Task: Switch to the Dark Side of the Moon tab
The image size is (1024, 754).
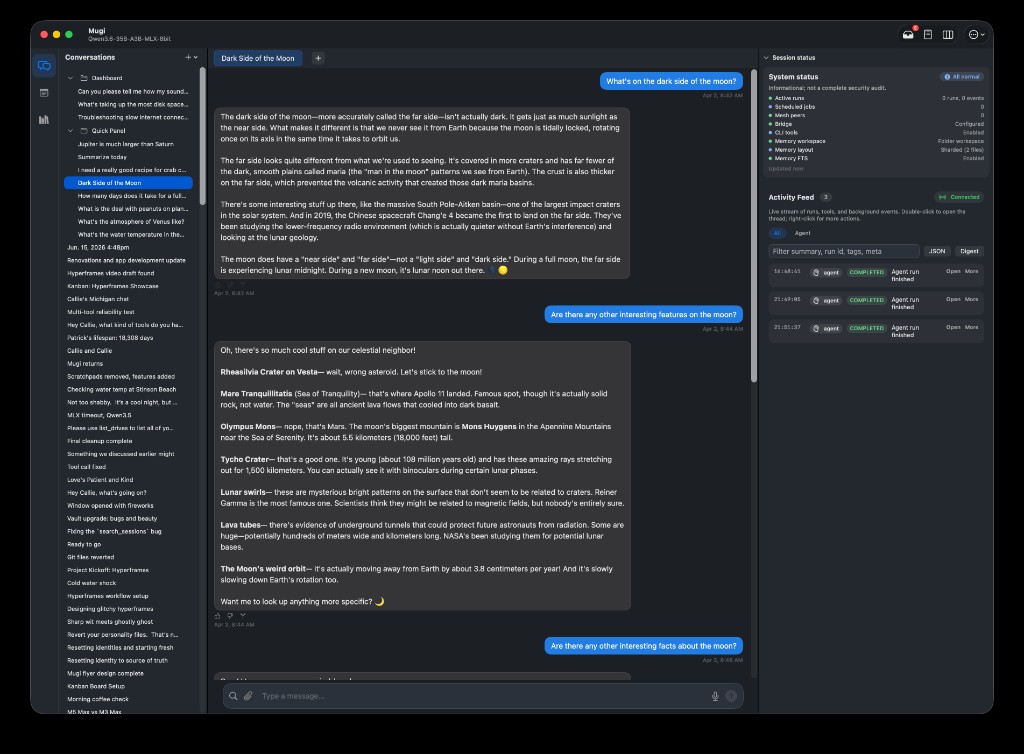Action: [258, 58]
